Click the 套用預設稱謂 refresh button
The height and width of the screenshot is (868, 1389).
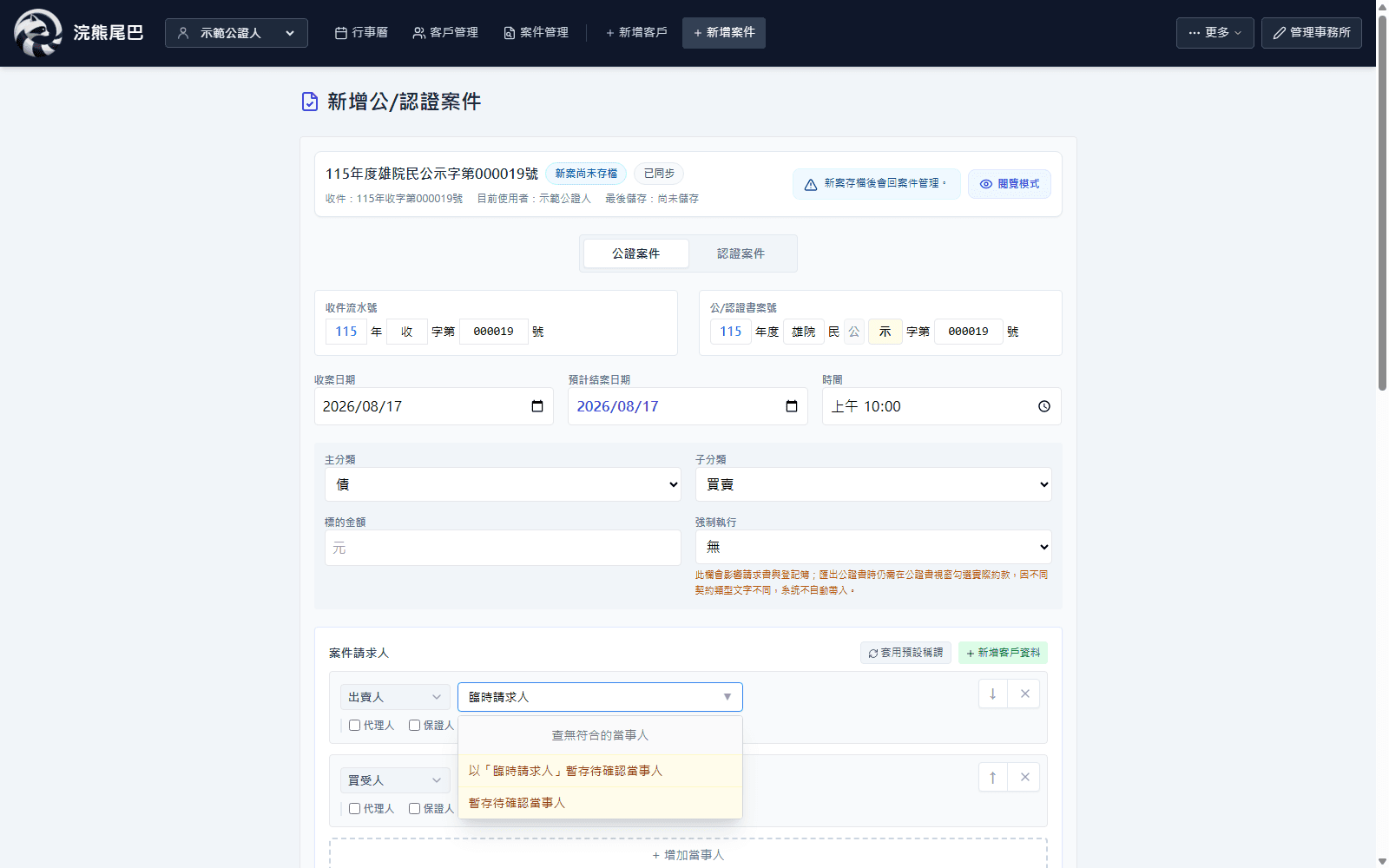click(x=905, y=653)
